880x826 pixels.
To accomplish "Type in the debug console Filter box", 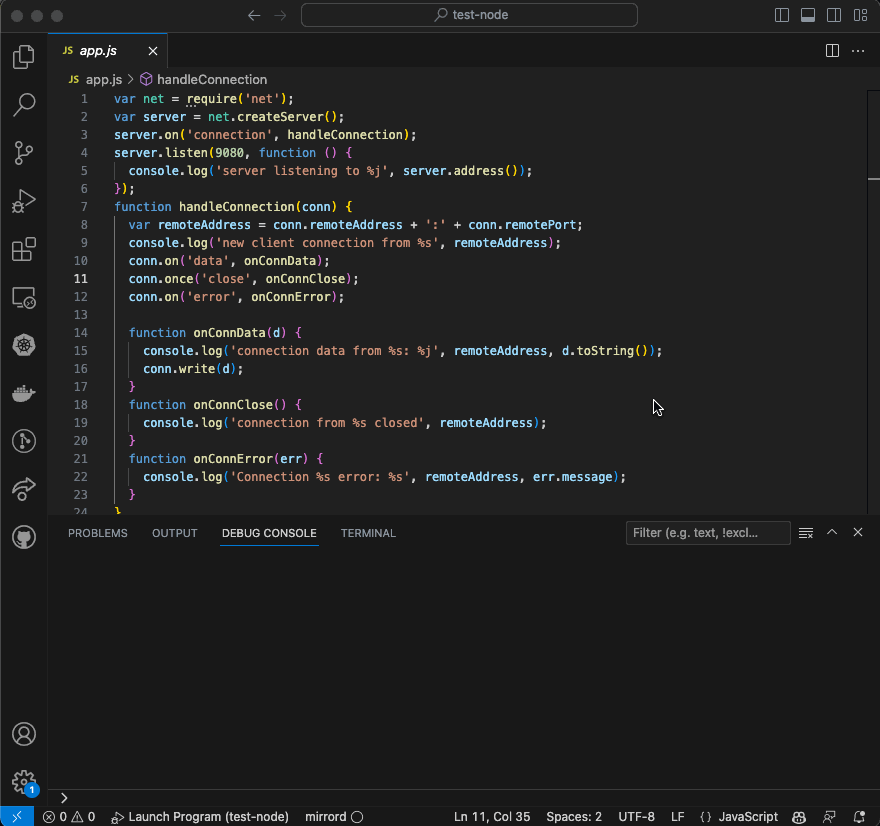I will (707, 532).
